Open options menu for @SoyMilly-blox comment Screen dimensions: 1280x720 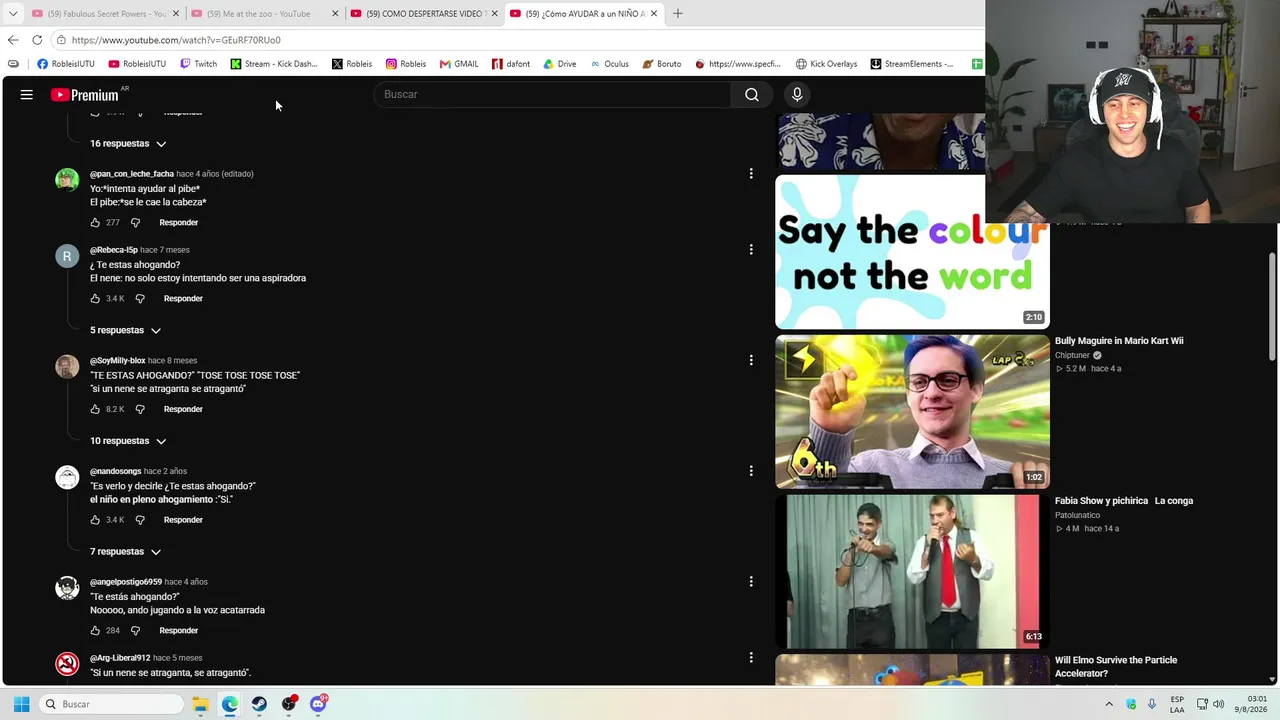pos(751,360)
